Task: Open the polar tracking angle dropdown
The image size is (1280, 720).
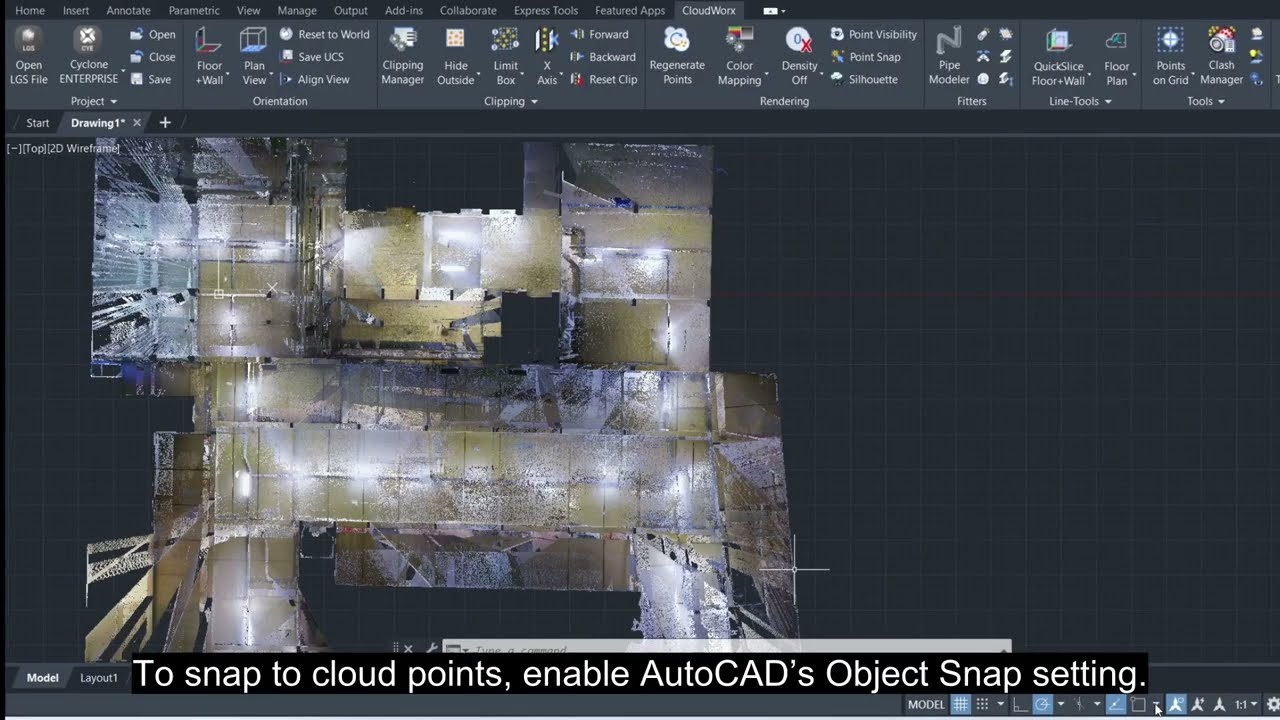Action: (1061, 704)
